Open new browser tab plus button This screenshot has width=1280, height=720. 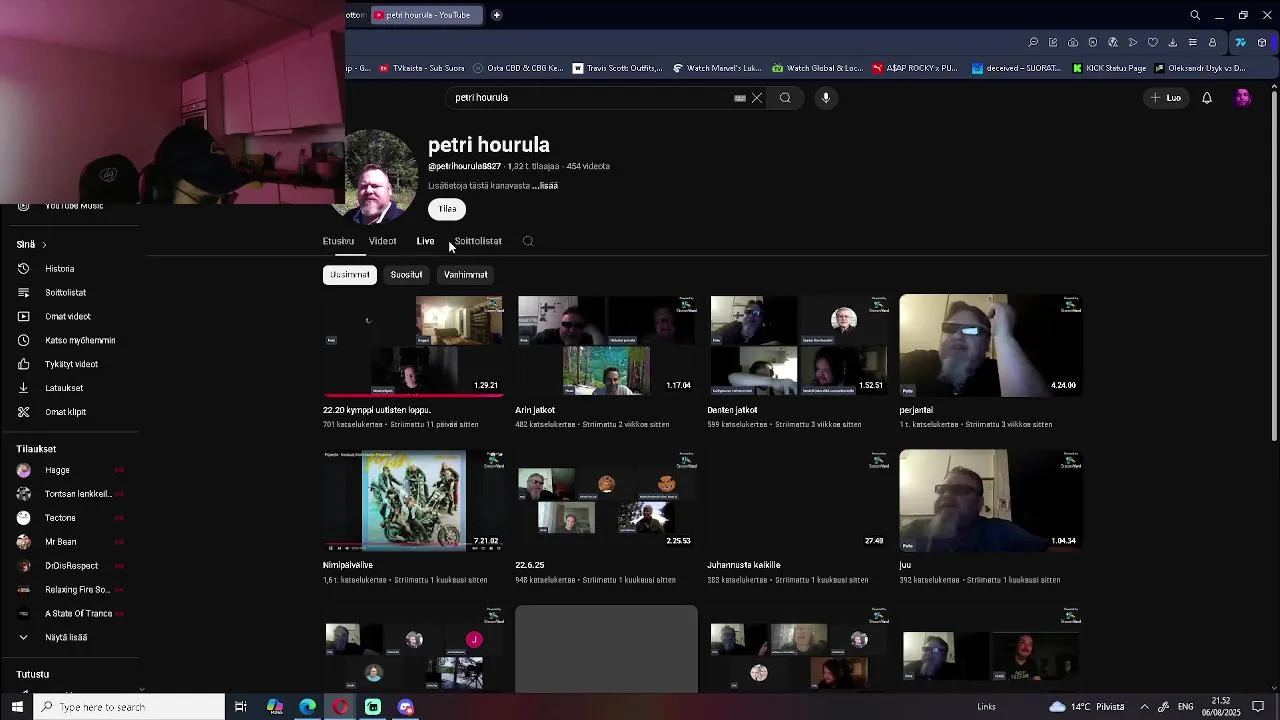tap(496, 15)
